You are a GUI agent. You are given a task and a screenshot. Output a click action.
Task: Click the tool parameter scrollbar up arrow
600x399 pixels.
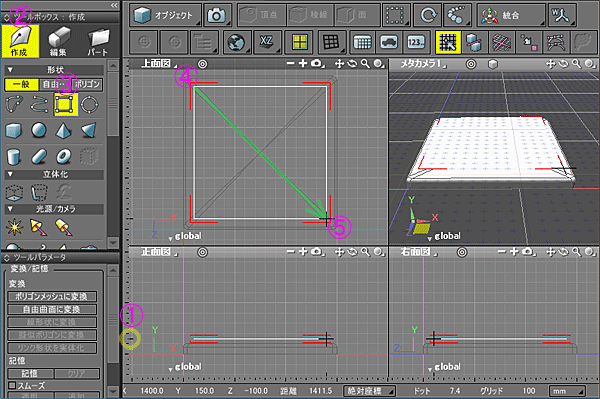pos(113,271)
